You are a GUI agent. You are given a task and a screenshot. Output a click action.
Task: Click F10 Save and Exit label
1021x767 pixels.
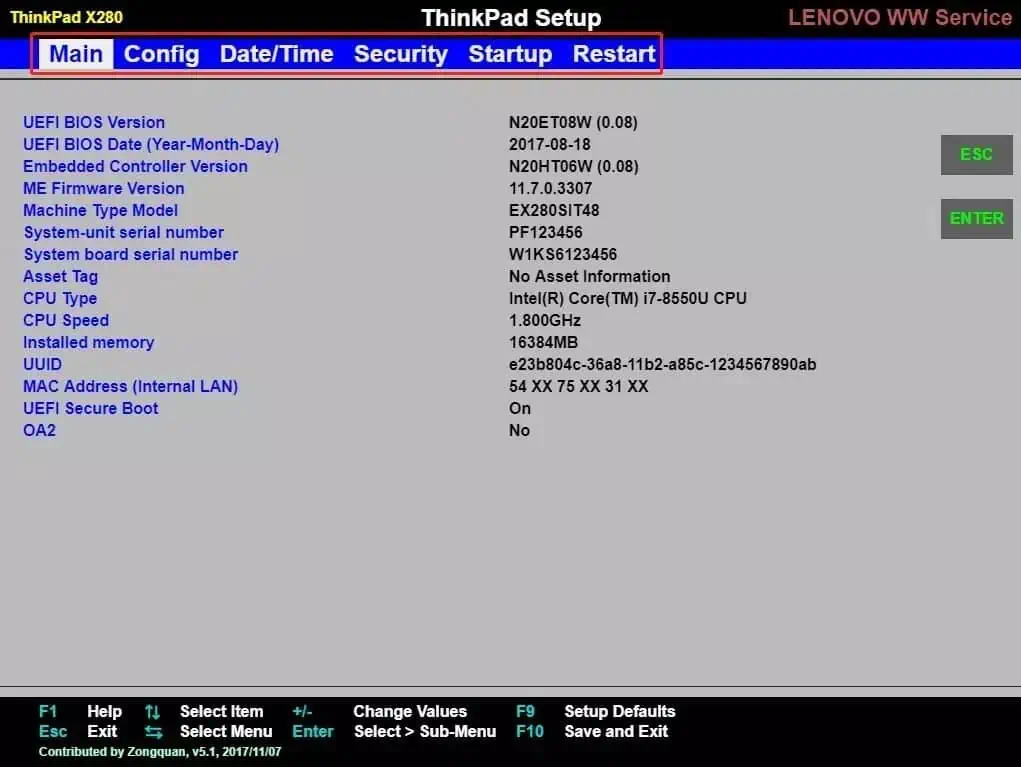tap(592, 732)
